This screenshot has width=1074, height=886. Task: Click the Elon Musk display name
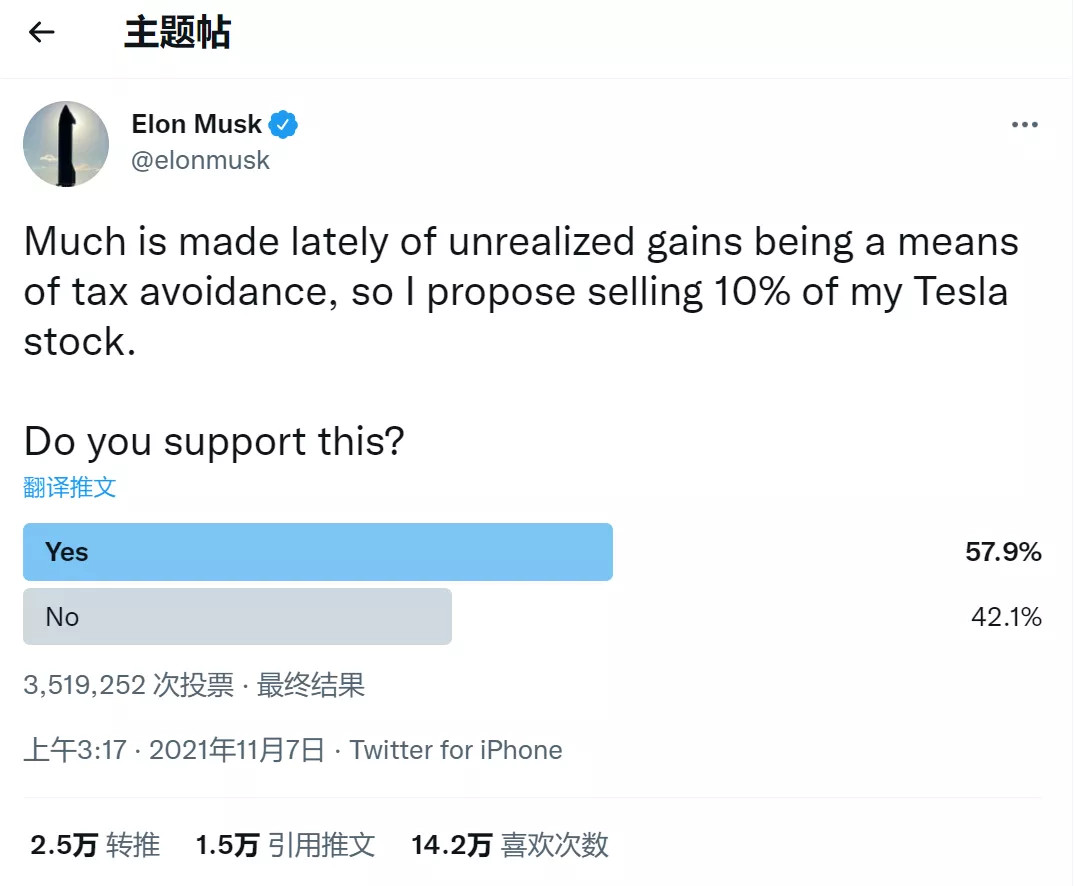tap(197, 124)
